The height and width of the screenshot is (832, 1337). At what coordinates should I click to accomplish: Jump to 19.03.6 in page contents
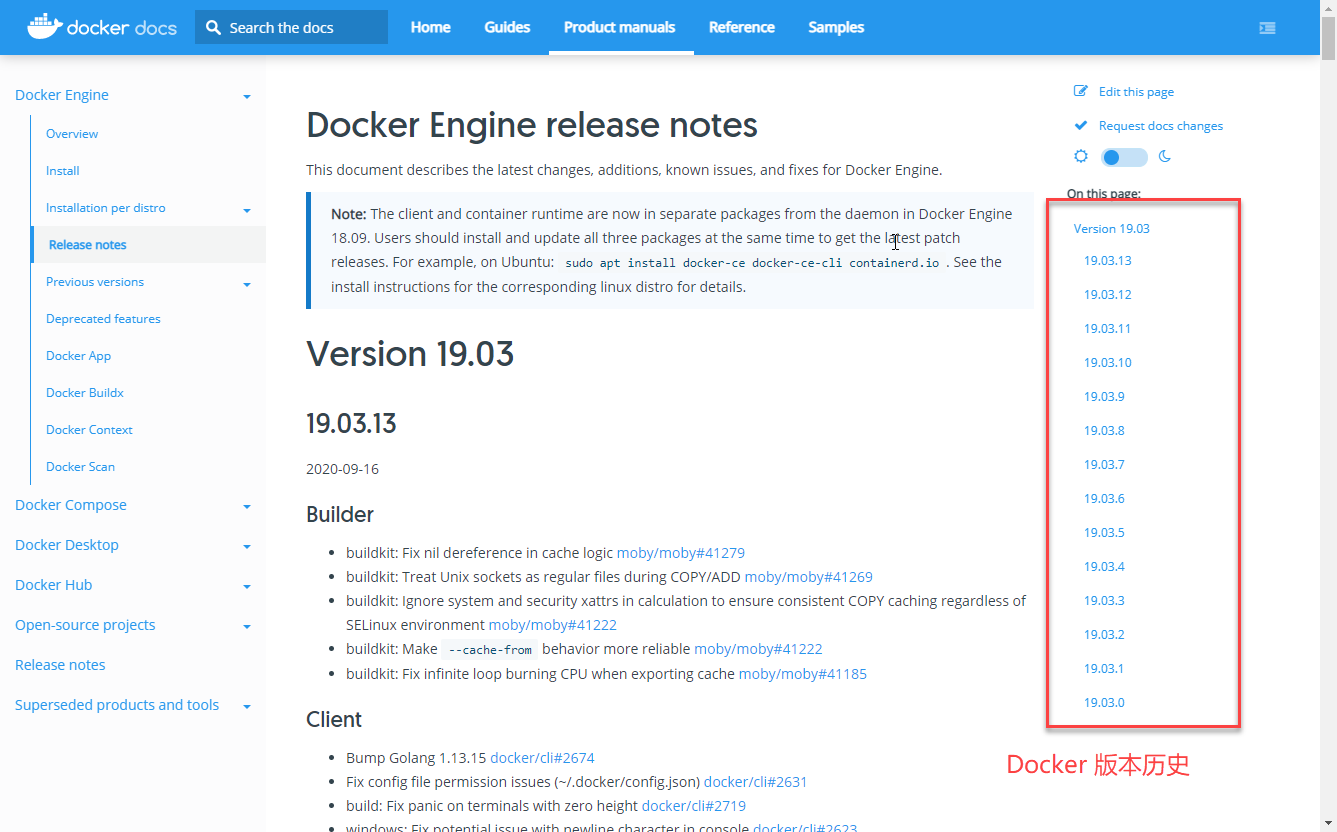tap(1104, 499)
